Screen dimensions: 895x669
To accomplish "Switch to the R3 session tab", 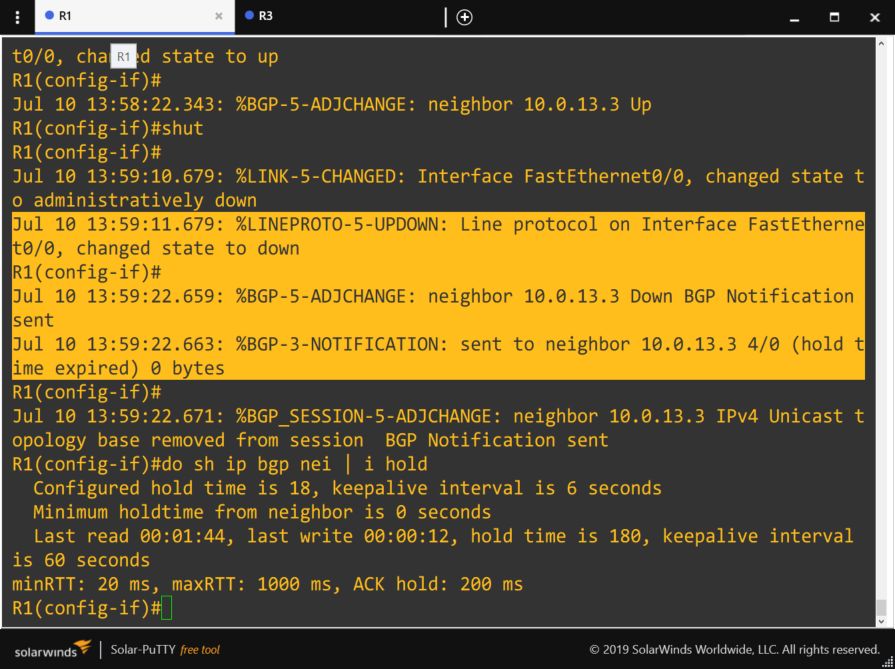I will tap(266, 16).
